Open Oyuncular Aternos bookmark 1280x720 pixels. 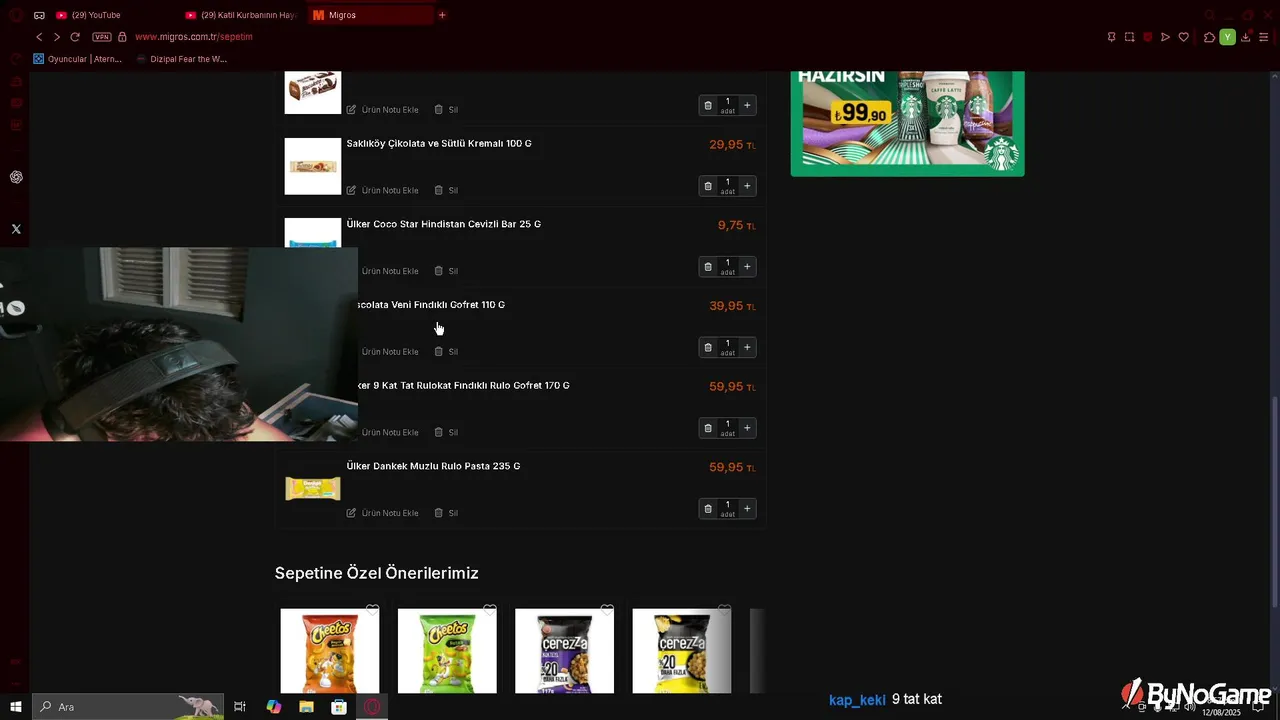78,59
